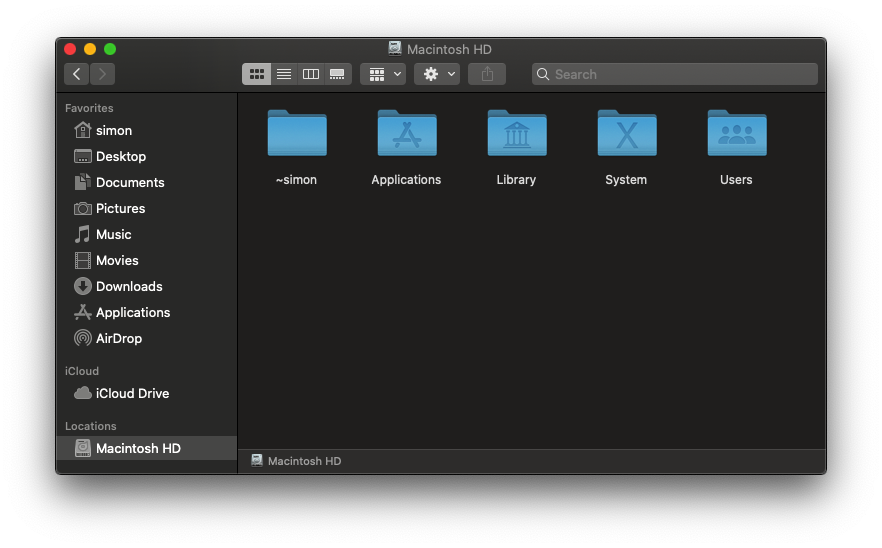Open Applications in the sidebar

click(147, 312)
